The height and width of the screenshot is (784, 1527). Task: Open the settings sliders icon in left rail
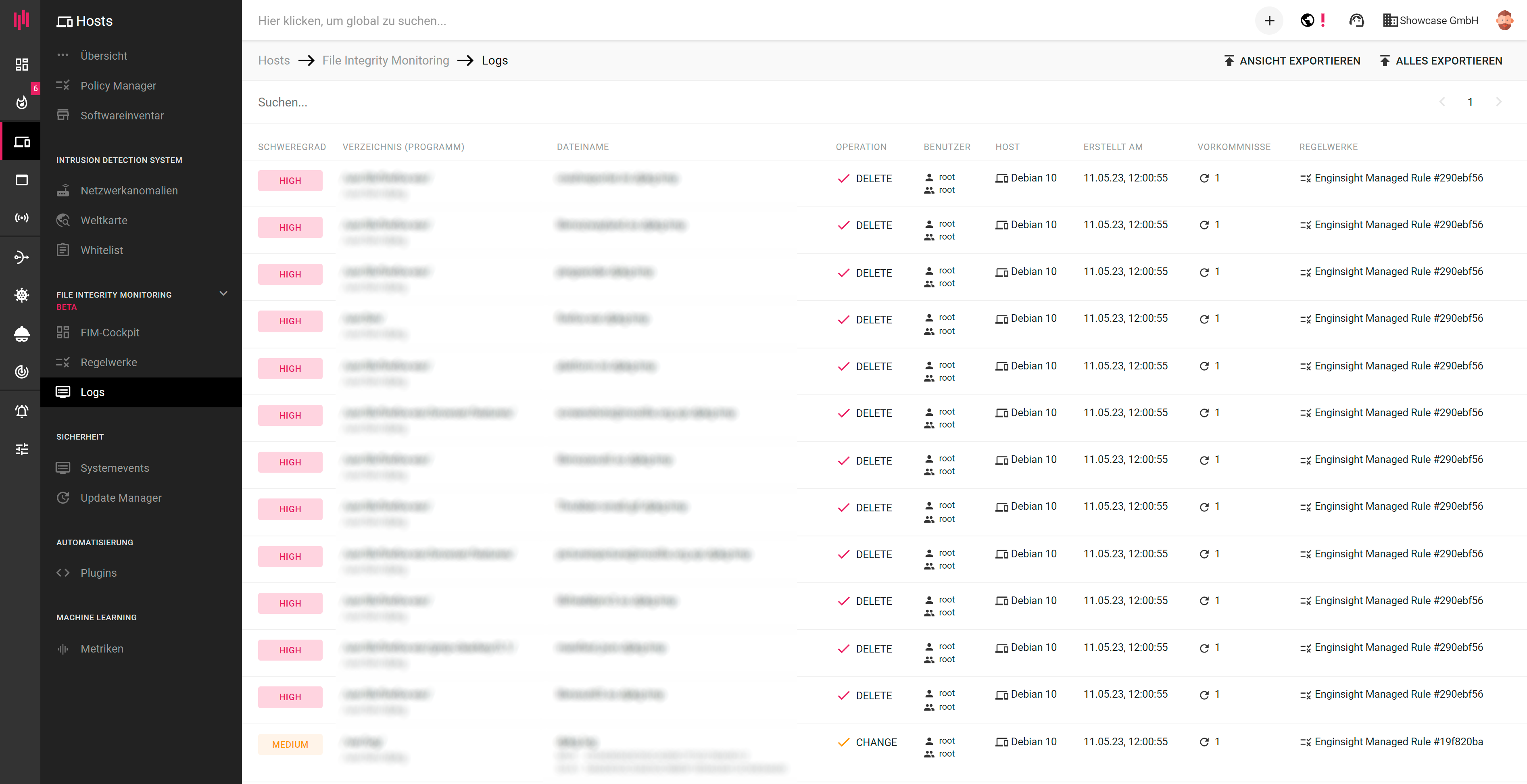point(22,449)
